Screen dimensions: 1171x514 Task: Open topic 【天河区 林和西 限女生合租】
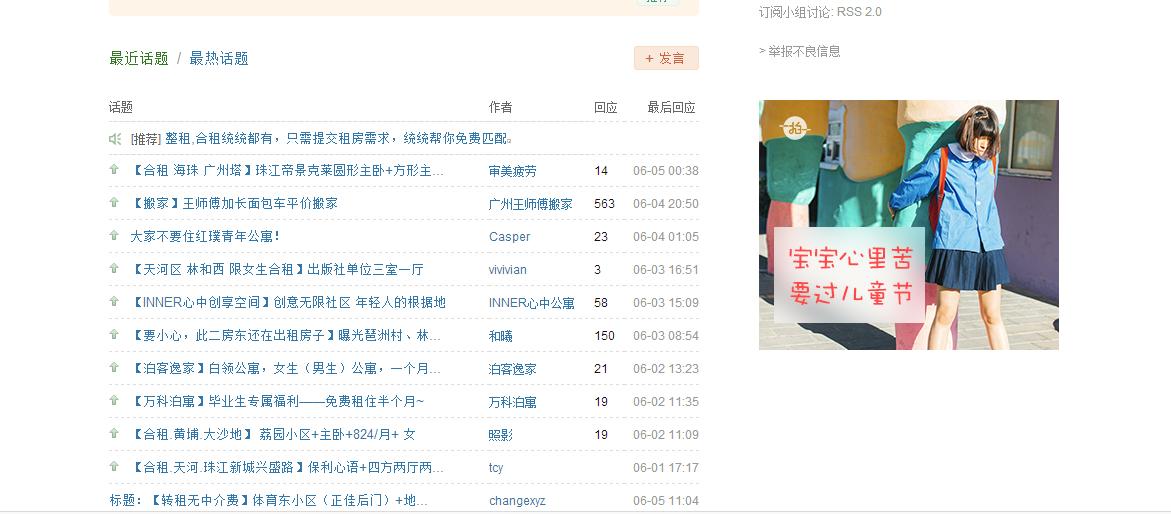pyautogui.click(x=277, y=270)
